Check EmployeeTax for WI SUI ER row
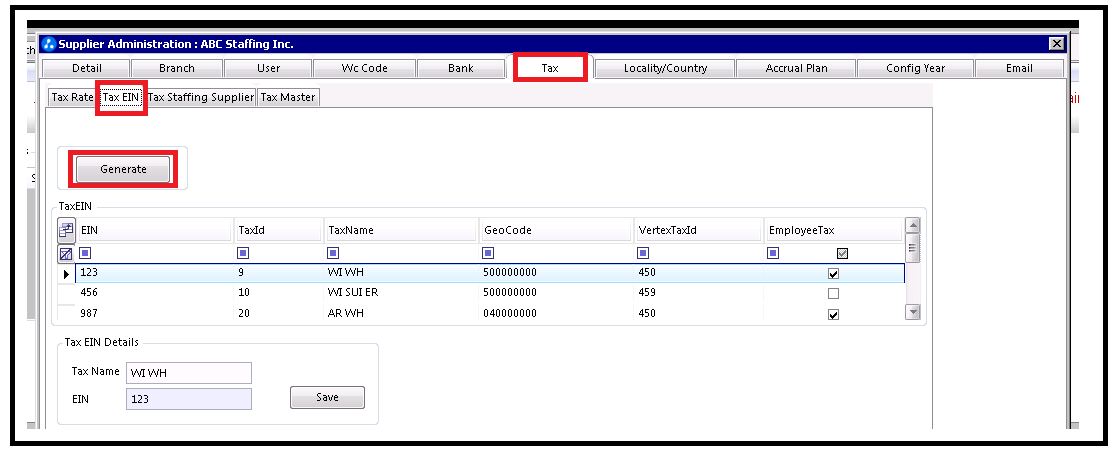Viewport: 1117px width, 454px height. (833, 293)
